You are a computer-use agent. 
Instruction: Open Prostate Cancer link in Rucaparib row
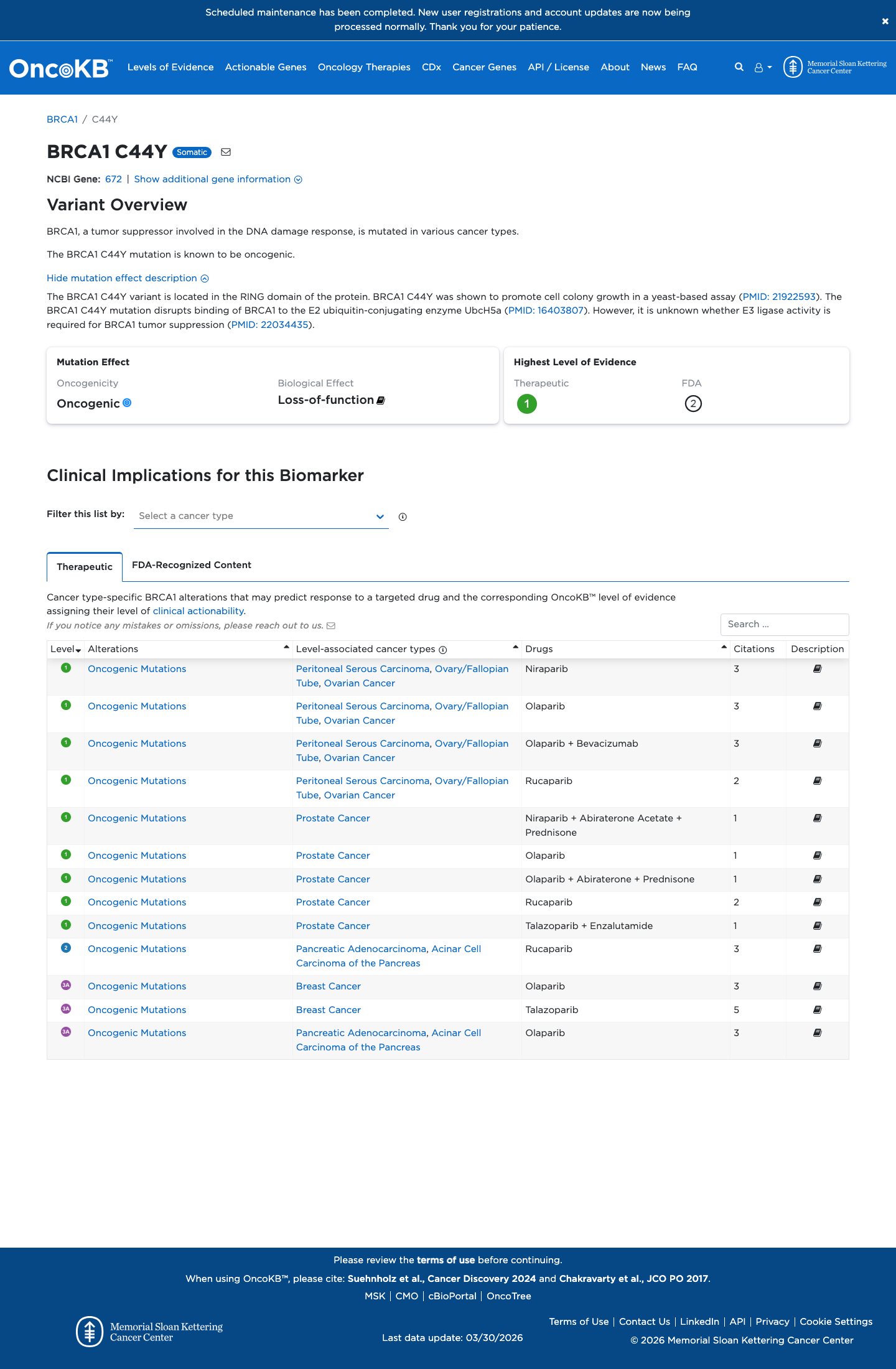[x=333, y=902]
